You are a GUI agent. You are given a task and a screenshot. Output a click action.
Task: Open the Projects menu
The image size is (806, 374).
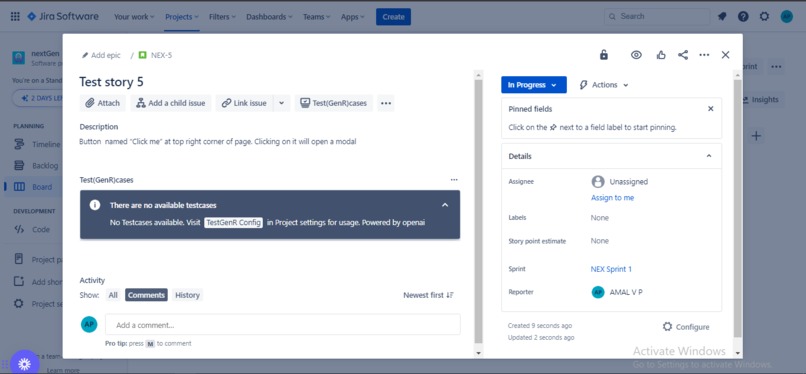(x=182, y=17)
